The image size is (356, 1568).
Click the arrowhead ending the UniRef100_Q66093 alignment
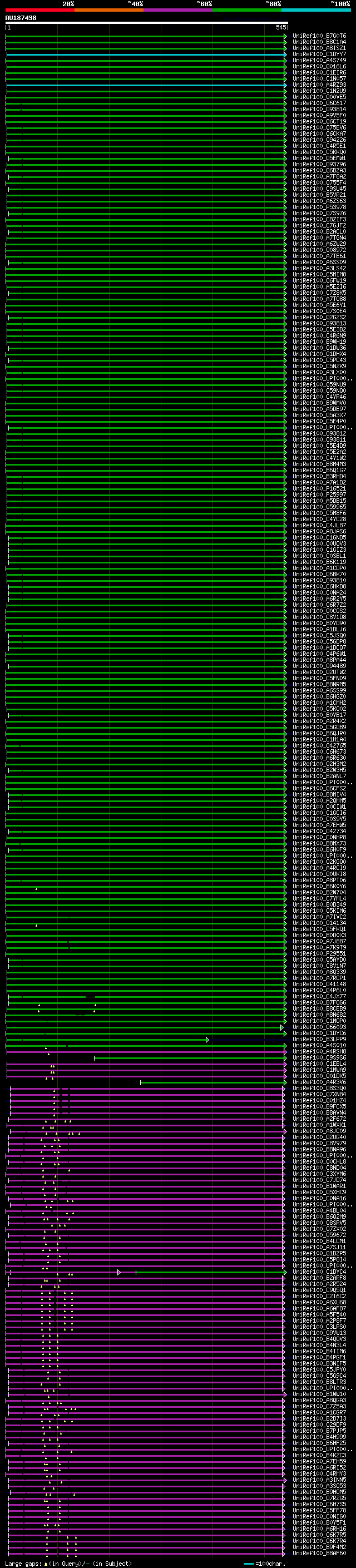click(282, 1027)
